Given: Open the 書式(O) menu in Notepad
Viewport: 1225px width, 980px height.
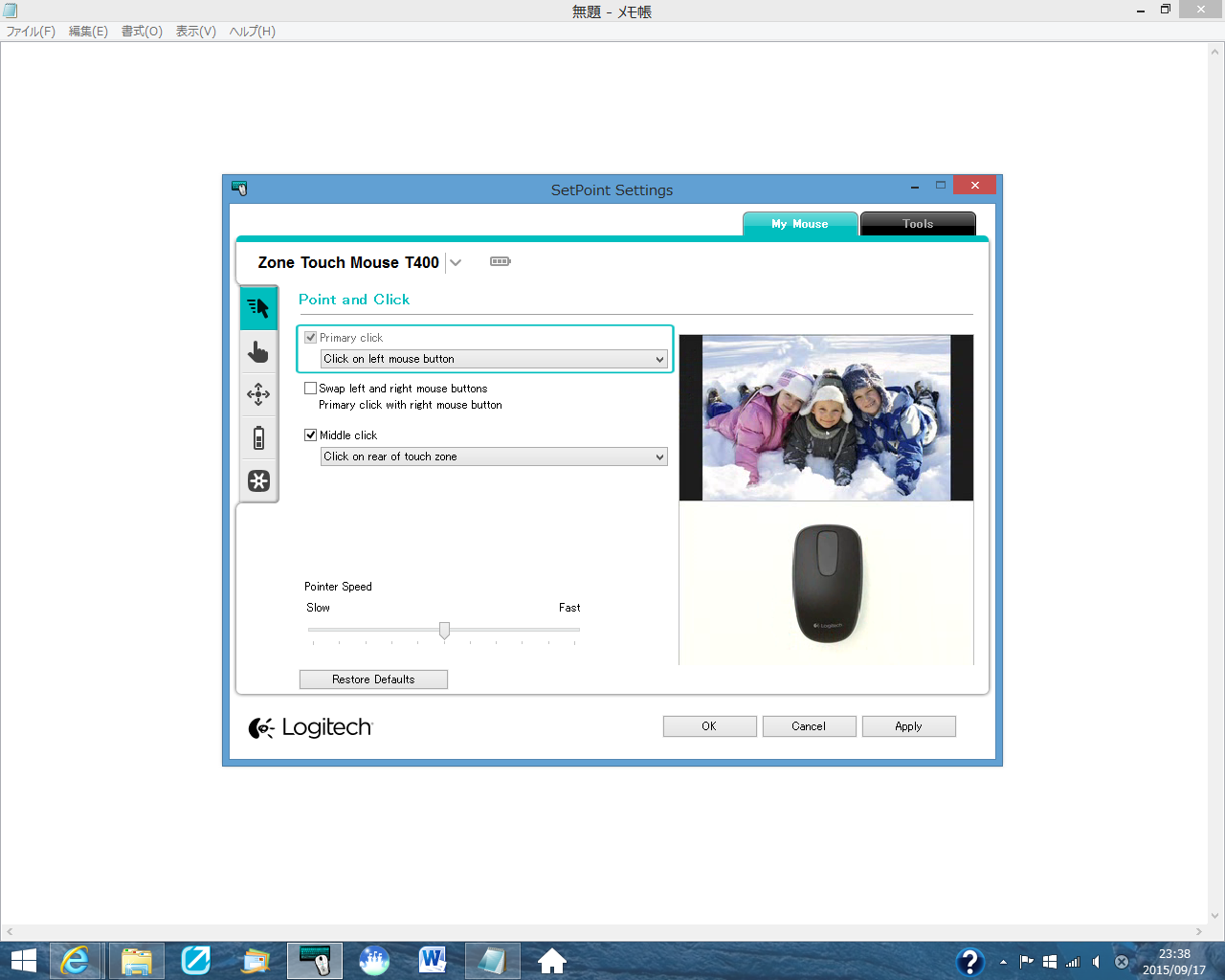Looking at the screenshot, I should tap(142, 32).
